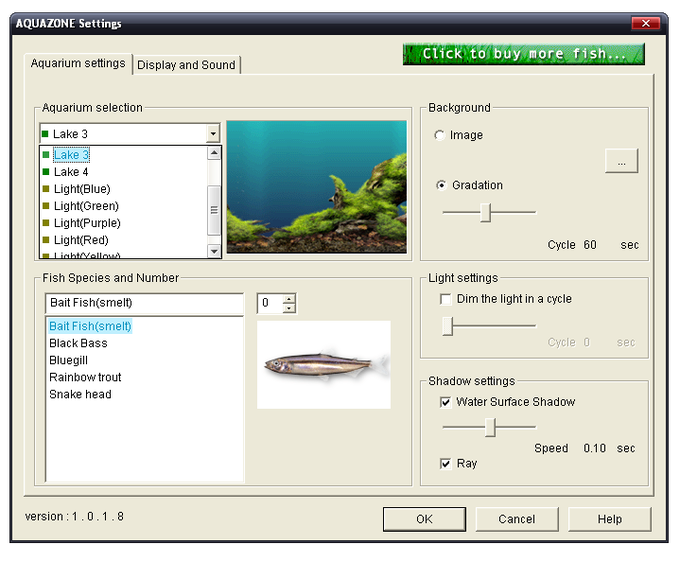
Task: Select Snake head in species list
Action: pyautogui.click(x=80, y=394)
